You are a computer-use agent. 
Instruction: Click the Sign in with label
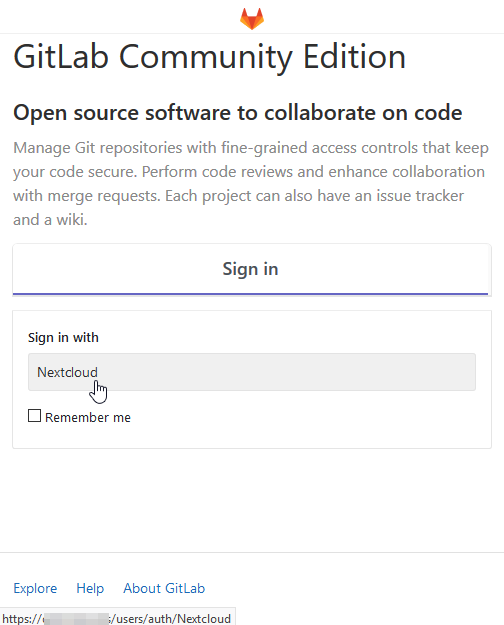(x=63, y=338)
